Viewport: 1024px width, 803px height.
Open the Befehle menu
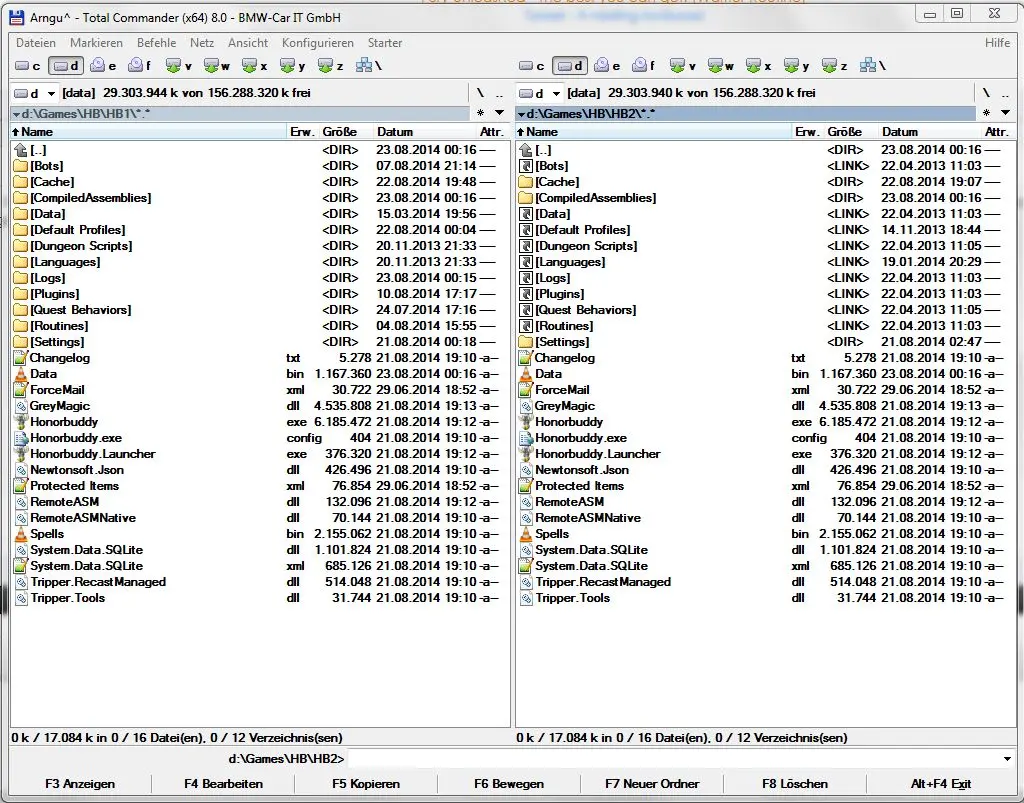(x=156, y=43)
